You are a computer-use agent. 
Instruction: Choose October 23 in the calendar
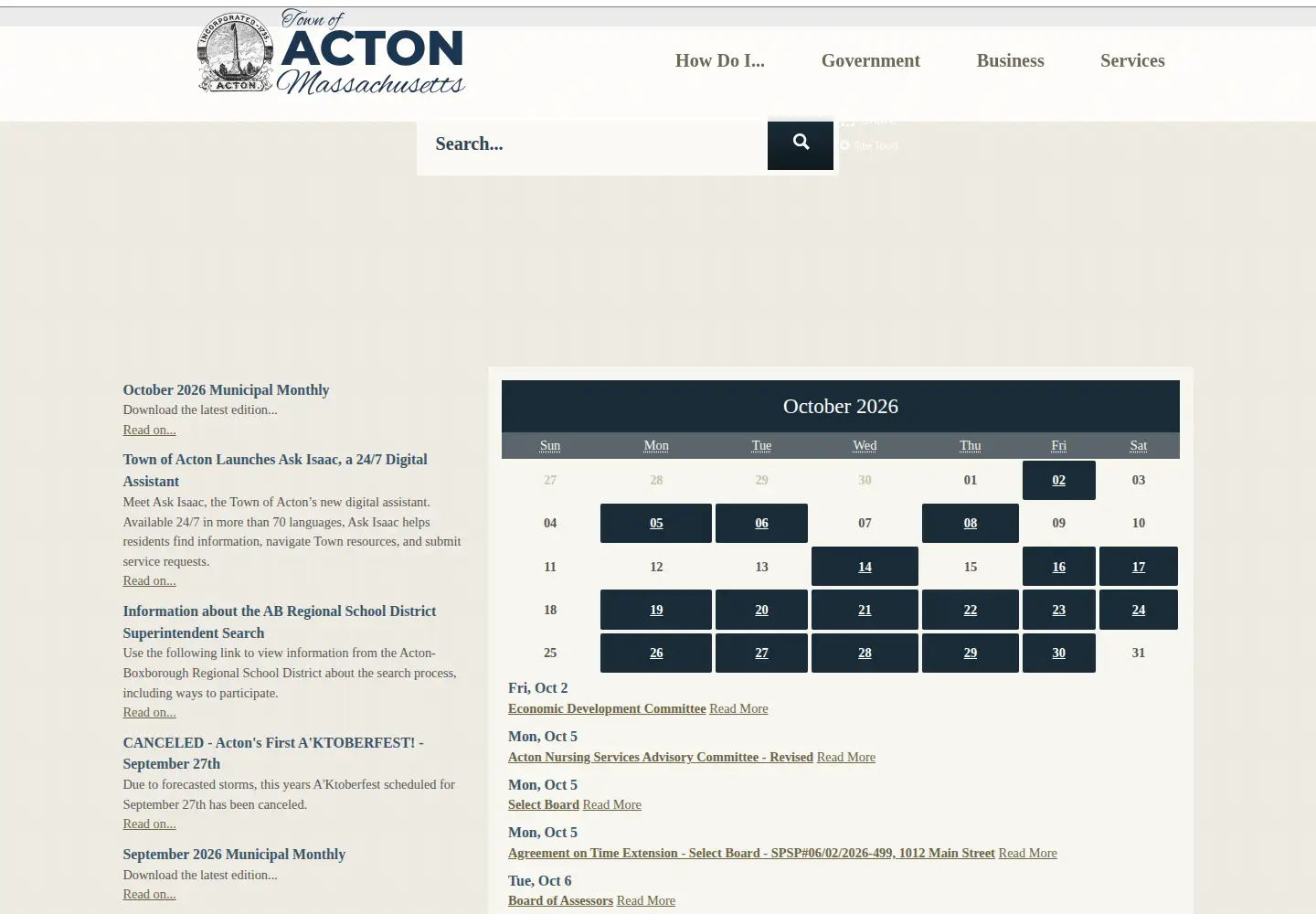click(1059, 610)
